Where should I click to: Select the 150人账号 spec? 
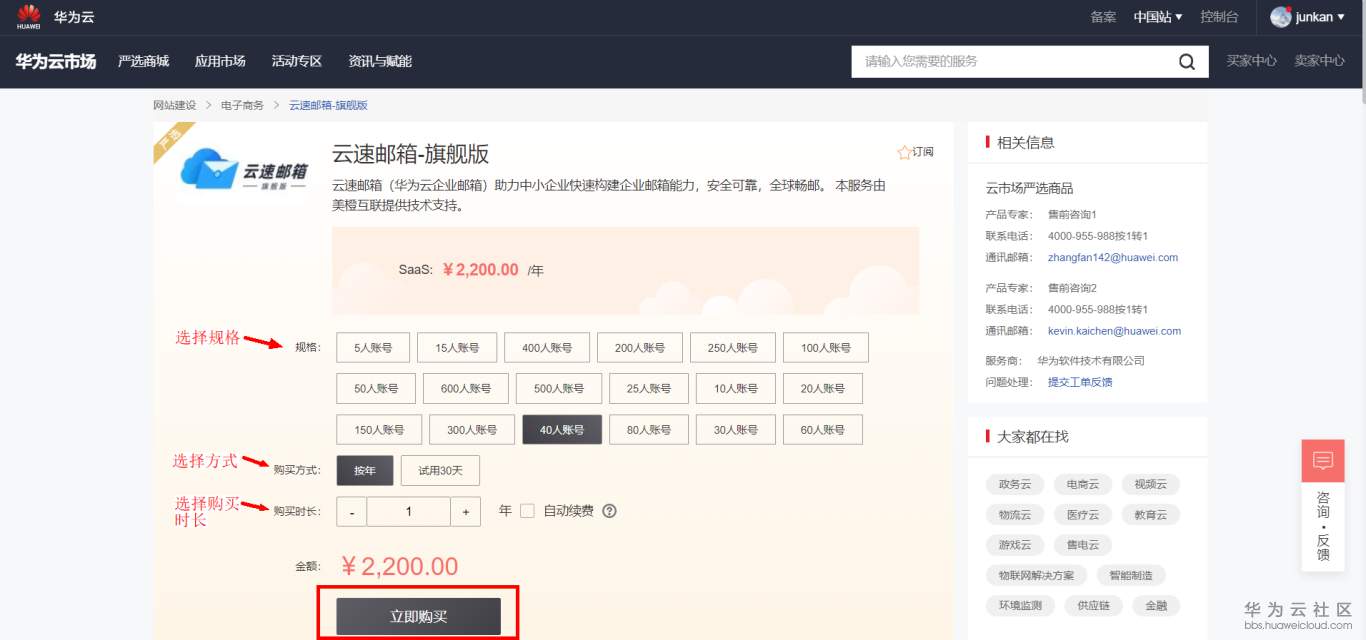pyautogui.click(x=379, y=430)
